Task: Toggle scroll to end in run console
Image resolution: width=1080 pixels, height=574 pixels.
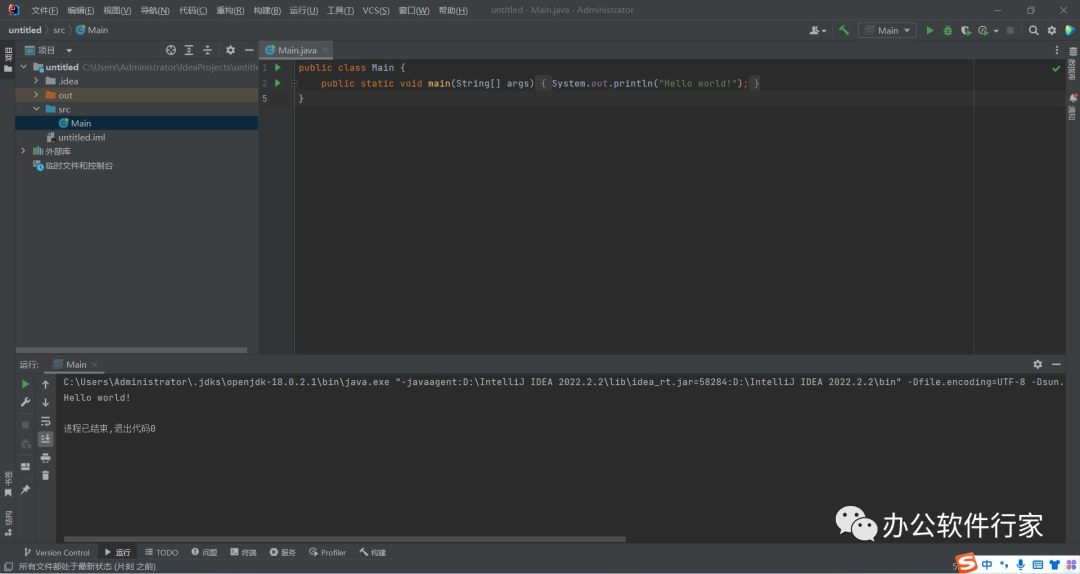Action: click(45, 439)
